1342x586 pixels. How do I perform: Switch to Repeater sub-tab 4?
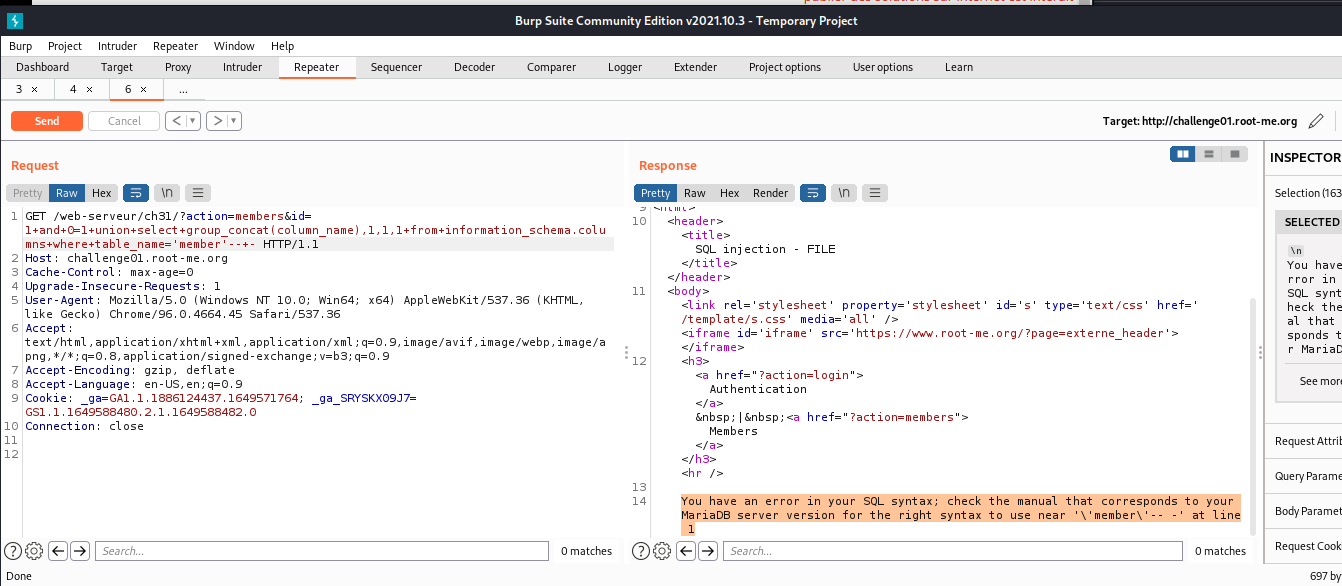coord(73,90)
